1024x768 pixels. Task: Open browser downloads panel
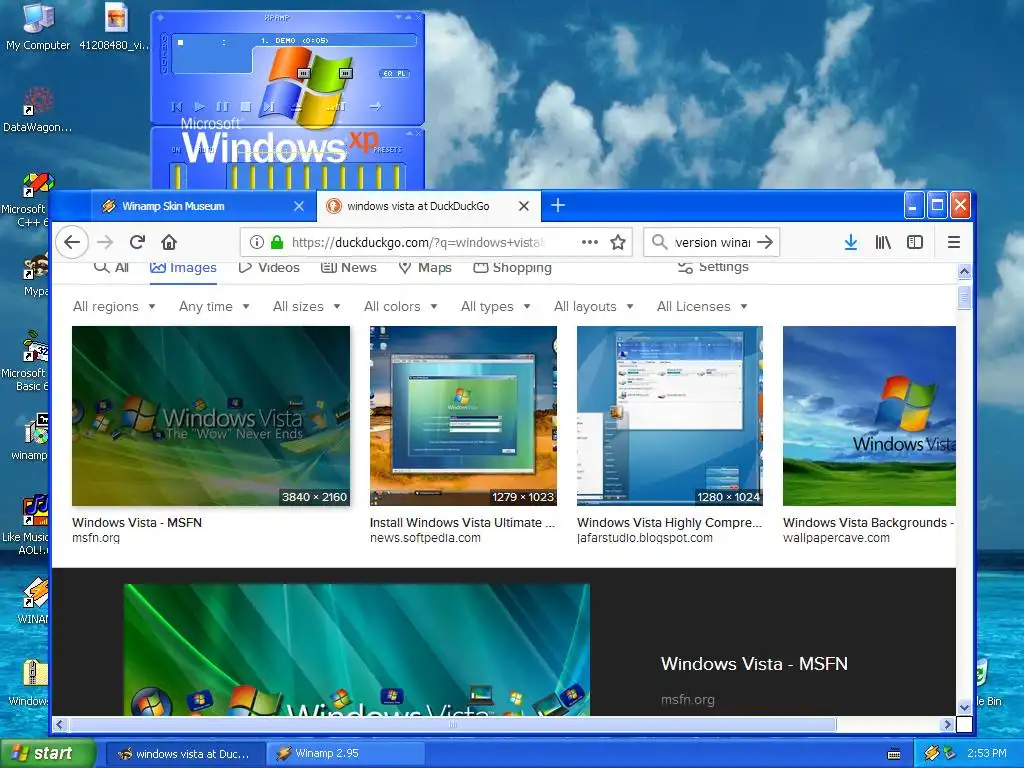[851, 242]
